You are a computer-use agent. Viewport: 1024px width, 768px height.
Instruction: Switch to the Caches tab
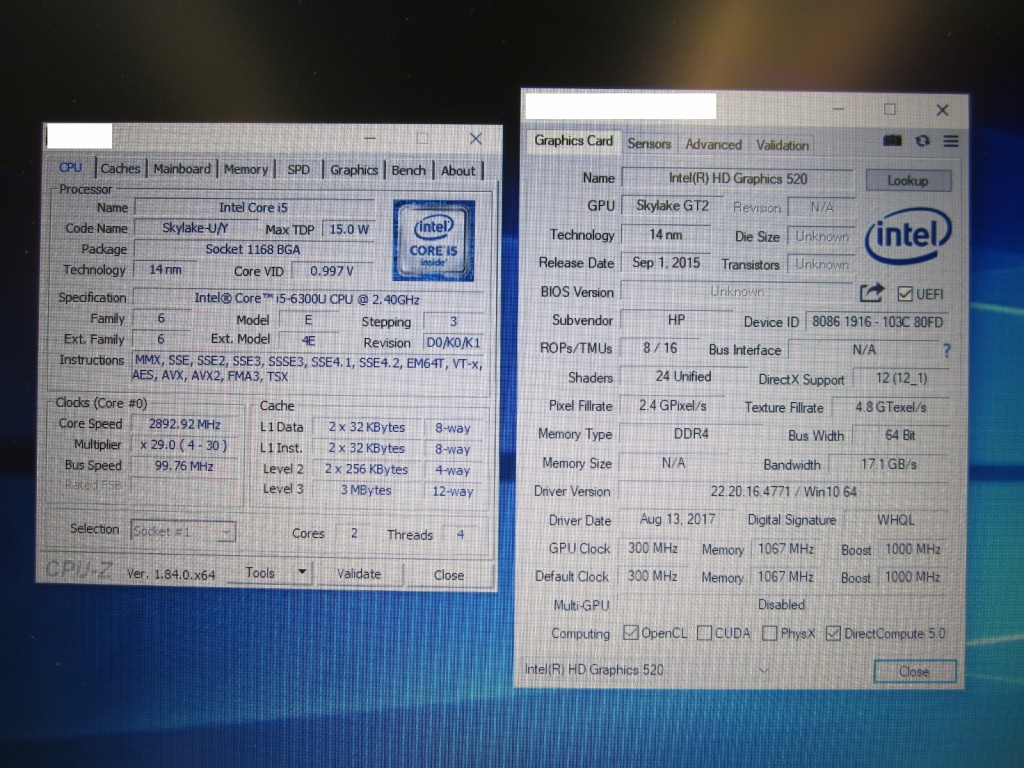coord(120,168)
